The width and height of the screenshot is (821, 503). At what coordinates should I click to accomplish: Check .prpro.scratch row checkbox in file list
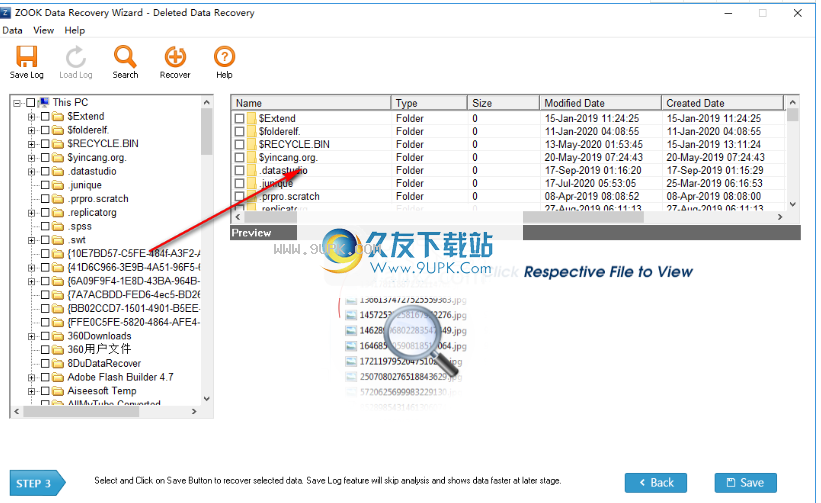pyautogui.click(x=239, y=197)
